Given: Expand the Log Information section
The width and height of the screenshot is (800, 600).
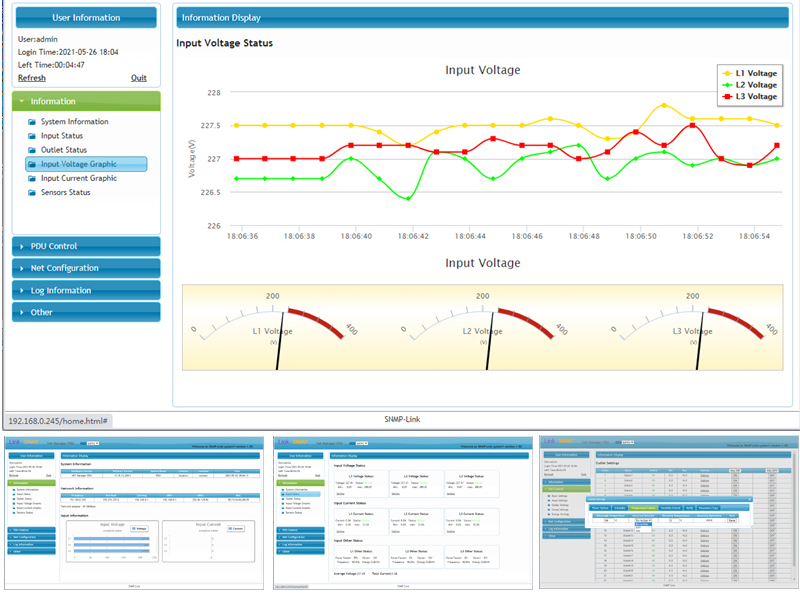Looking at the screenshot, I should coord(86,290).
